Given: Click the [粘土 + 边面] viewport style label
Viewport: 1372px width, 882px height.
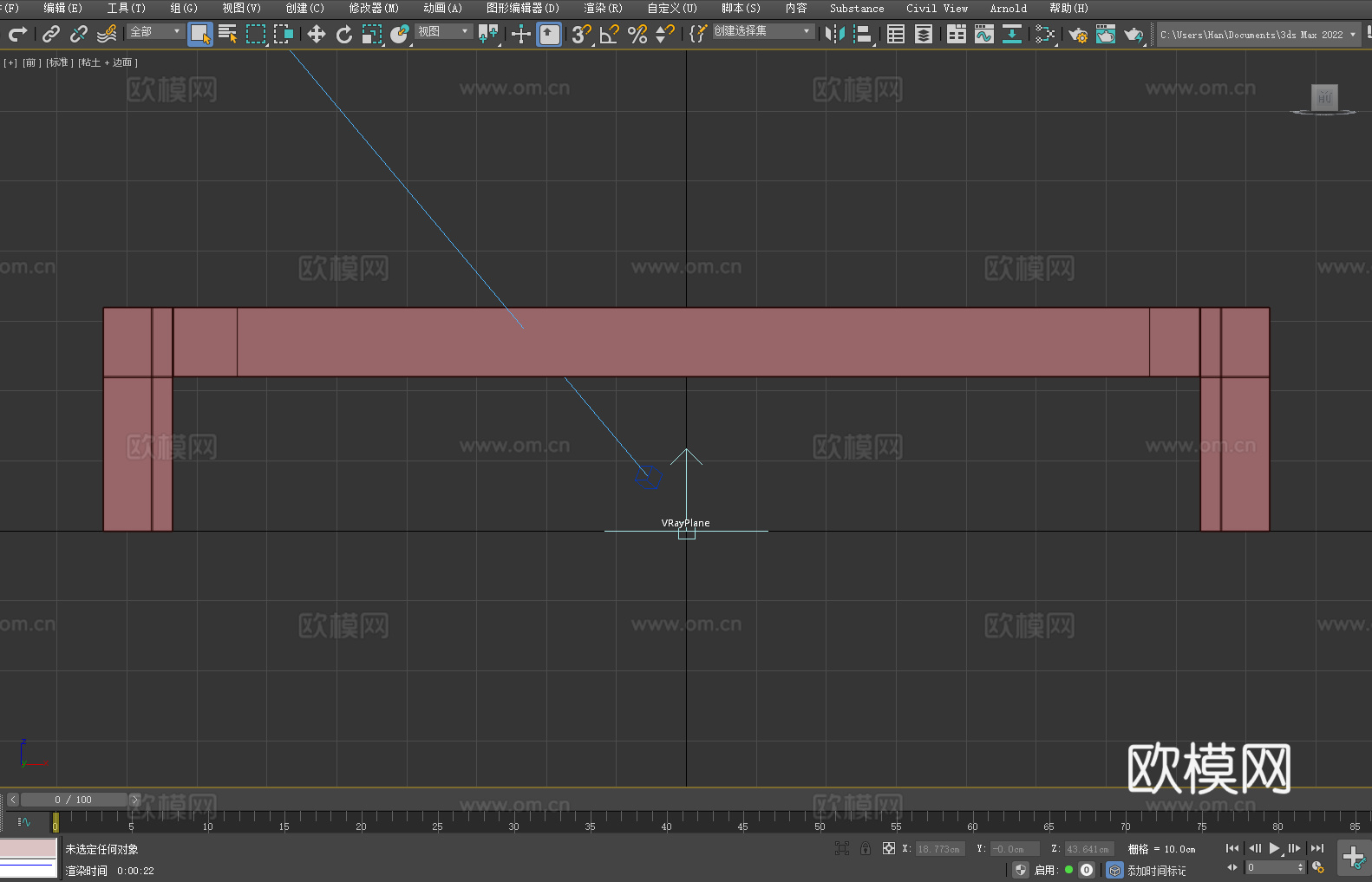Looking at the screenshot, I should 108,62.
